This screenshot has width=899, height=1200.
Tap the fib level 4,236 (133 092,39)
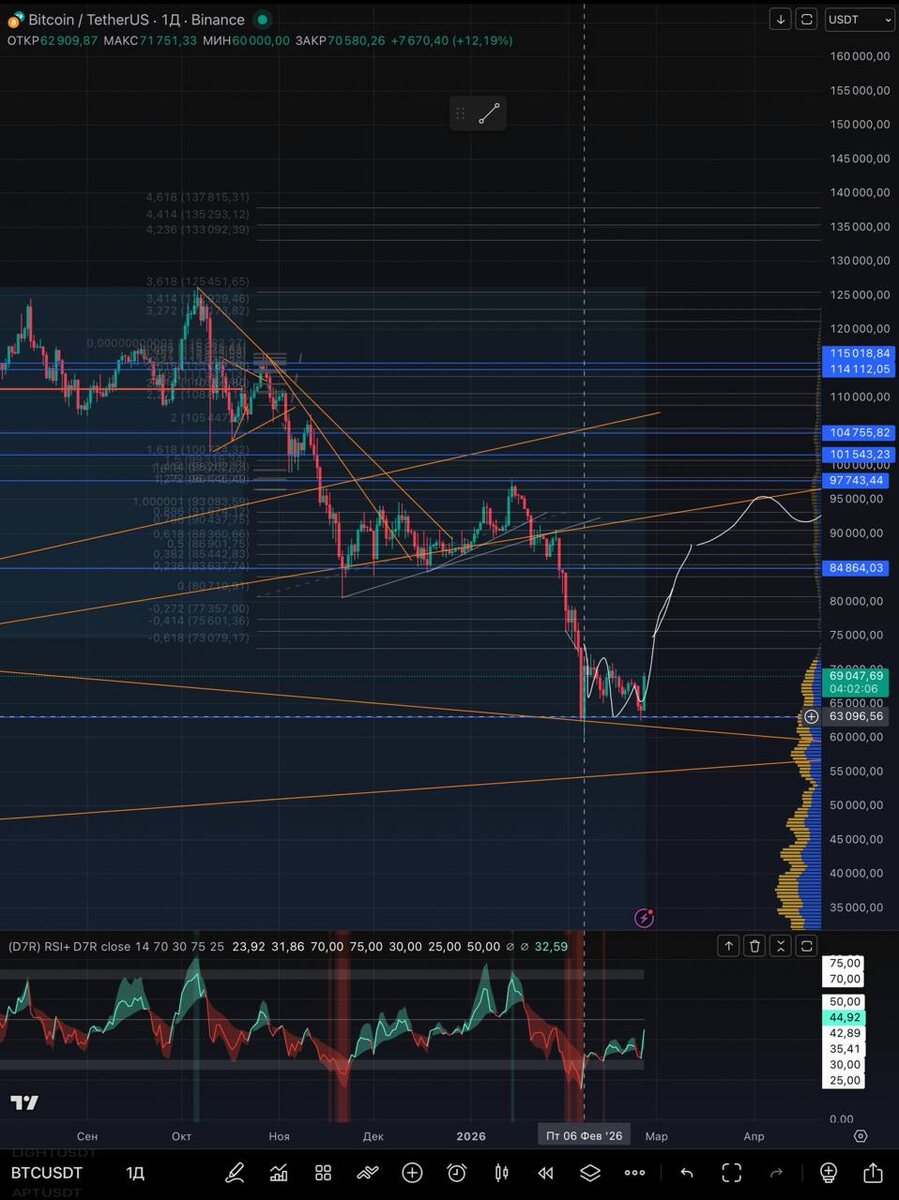(x=198, y=230)
